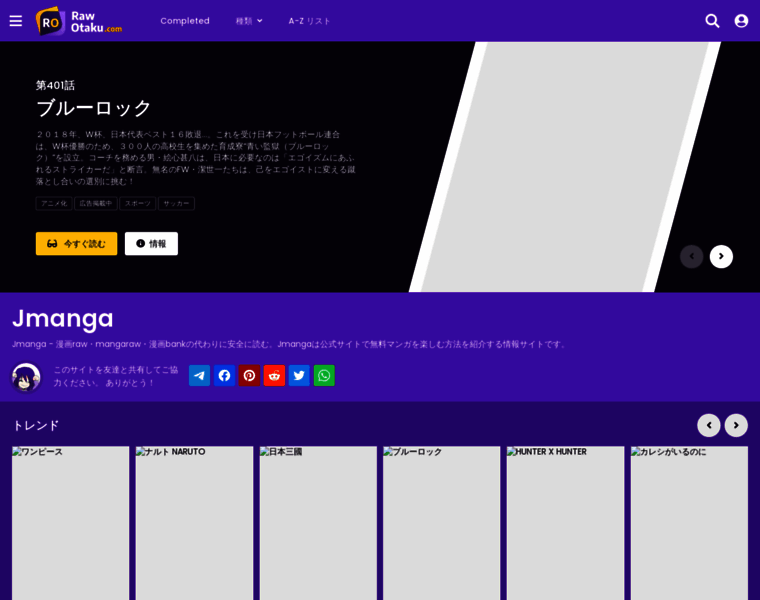Open the Completed menu item

pyautogui.click(x=185, y=21)
